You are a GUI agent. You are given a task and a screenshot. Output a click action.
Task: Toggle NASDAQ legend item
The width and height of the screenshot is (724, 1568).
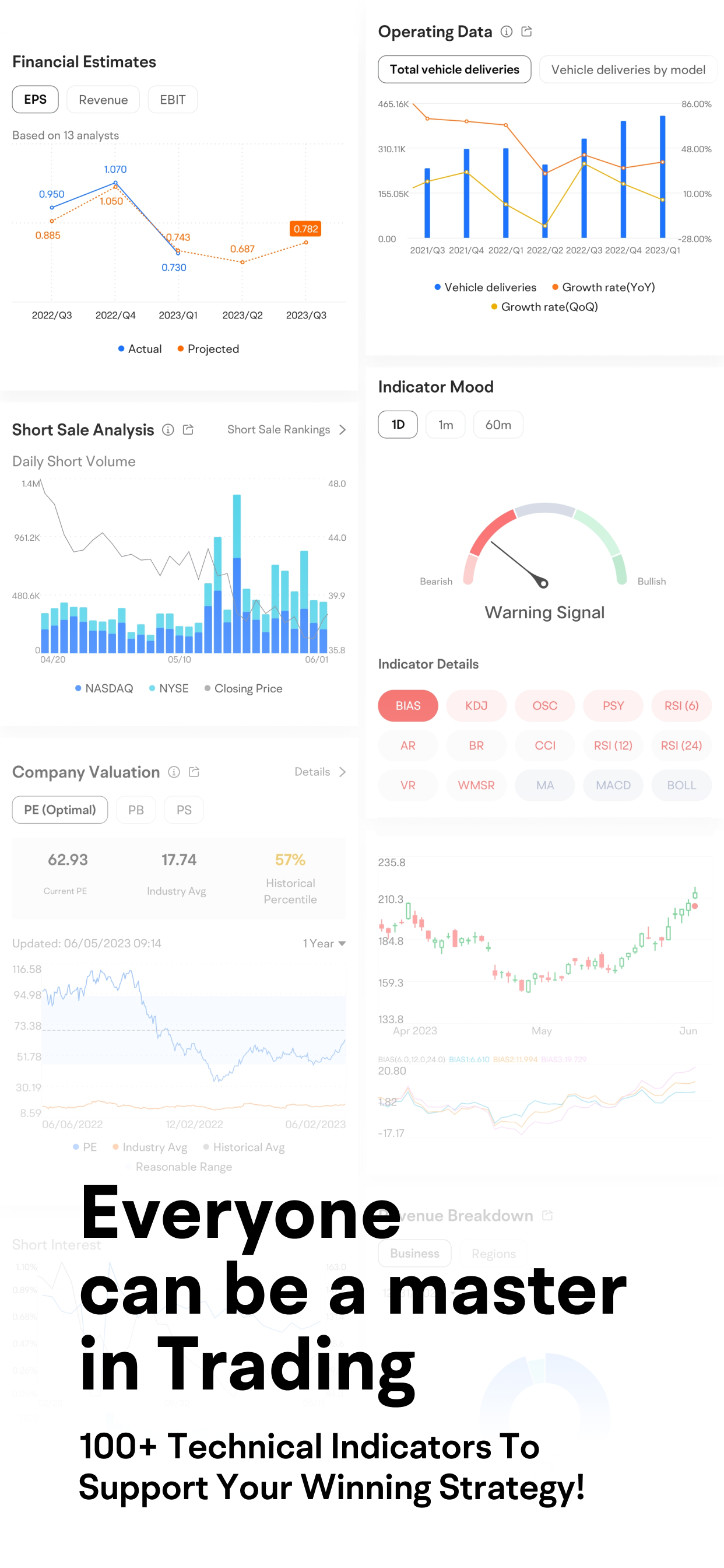point(104,688)
